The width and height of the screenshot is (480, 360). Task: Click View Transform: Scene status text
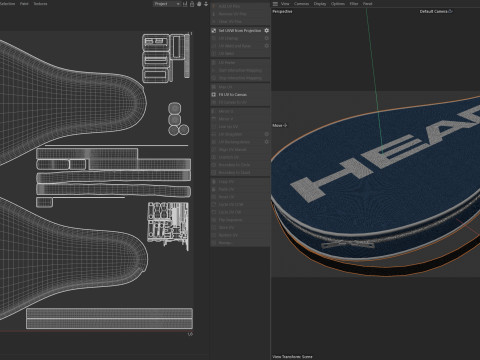coord(292,357)
